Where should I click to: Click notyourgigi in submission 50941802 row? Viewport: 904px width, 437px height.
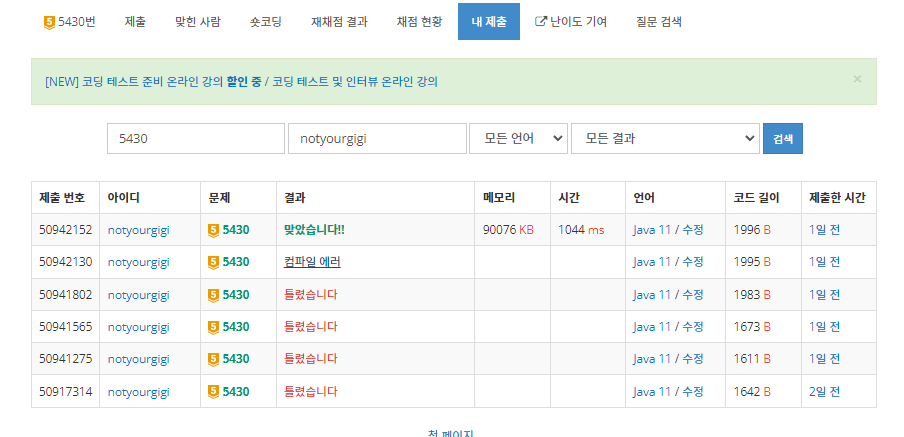tap(138, 295)
